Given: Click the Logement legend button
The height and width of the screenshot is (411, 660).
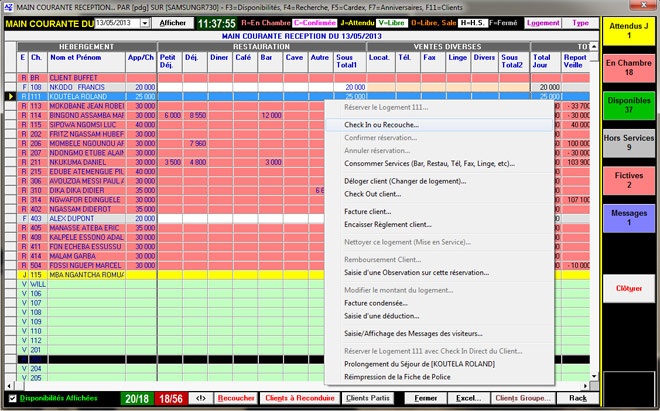Looking at the screenshot, I should point(543,22).
